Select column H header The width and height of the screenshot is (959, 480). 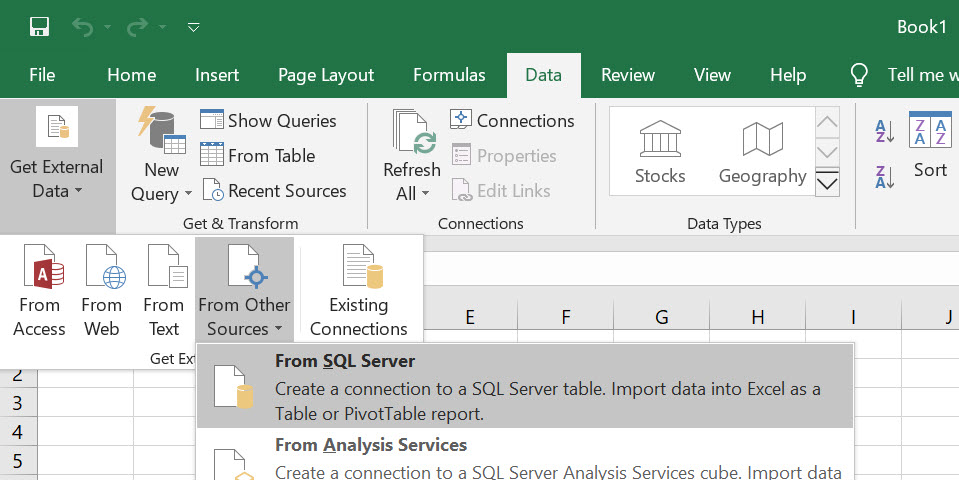pos(757,317)
